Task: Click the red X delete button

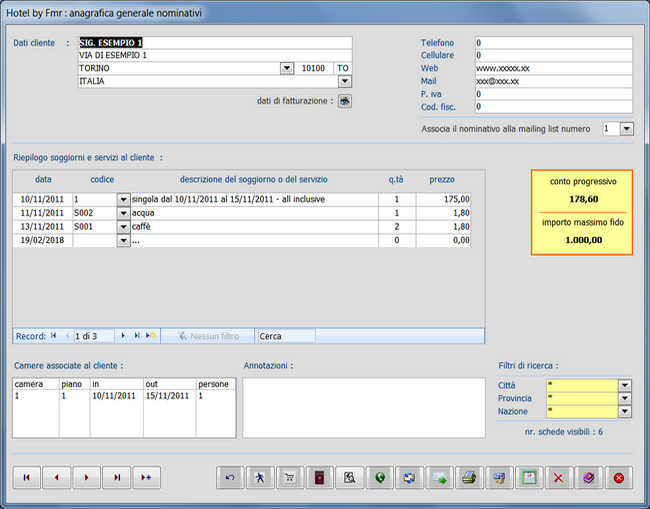Action: [x=559, y=477]
